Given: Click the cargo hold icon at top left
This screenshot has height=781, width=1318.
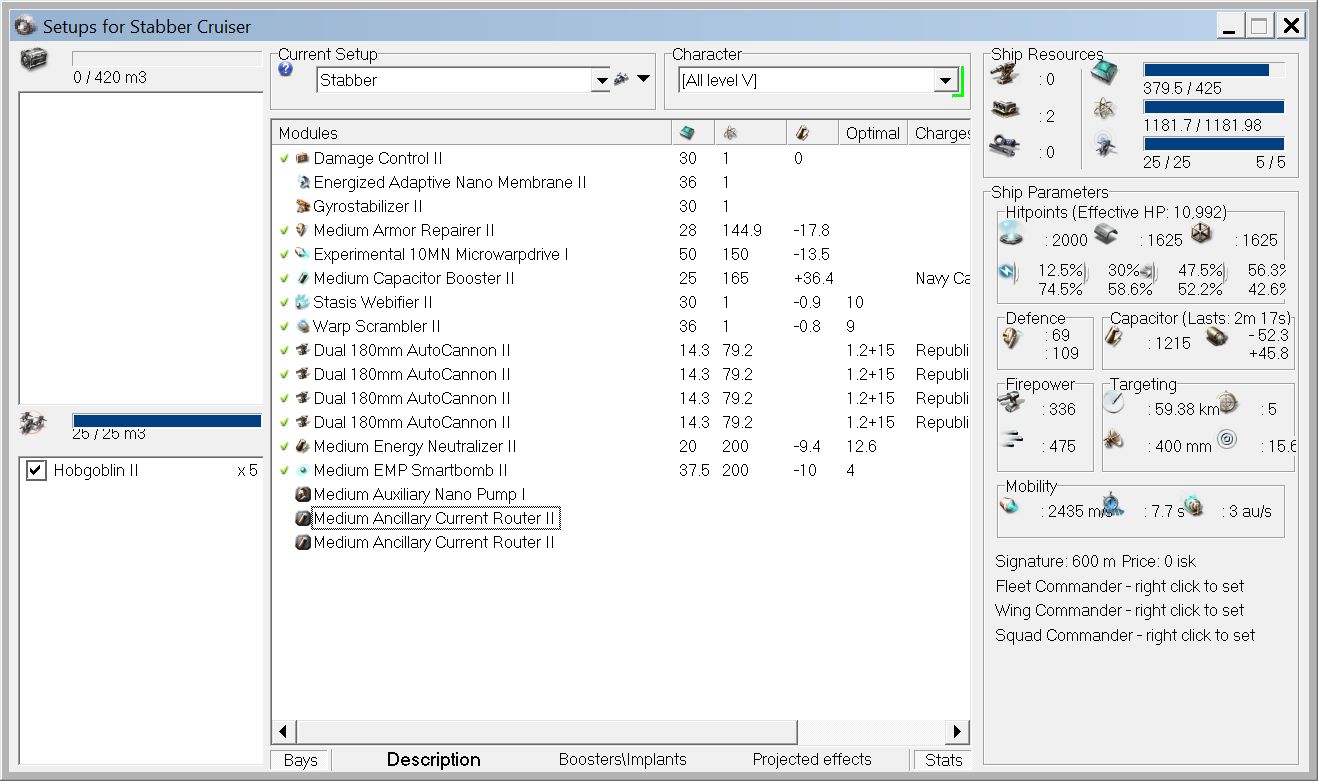Looking at the screenshot, I should click(33, 58).
